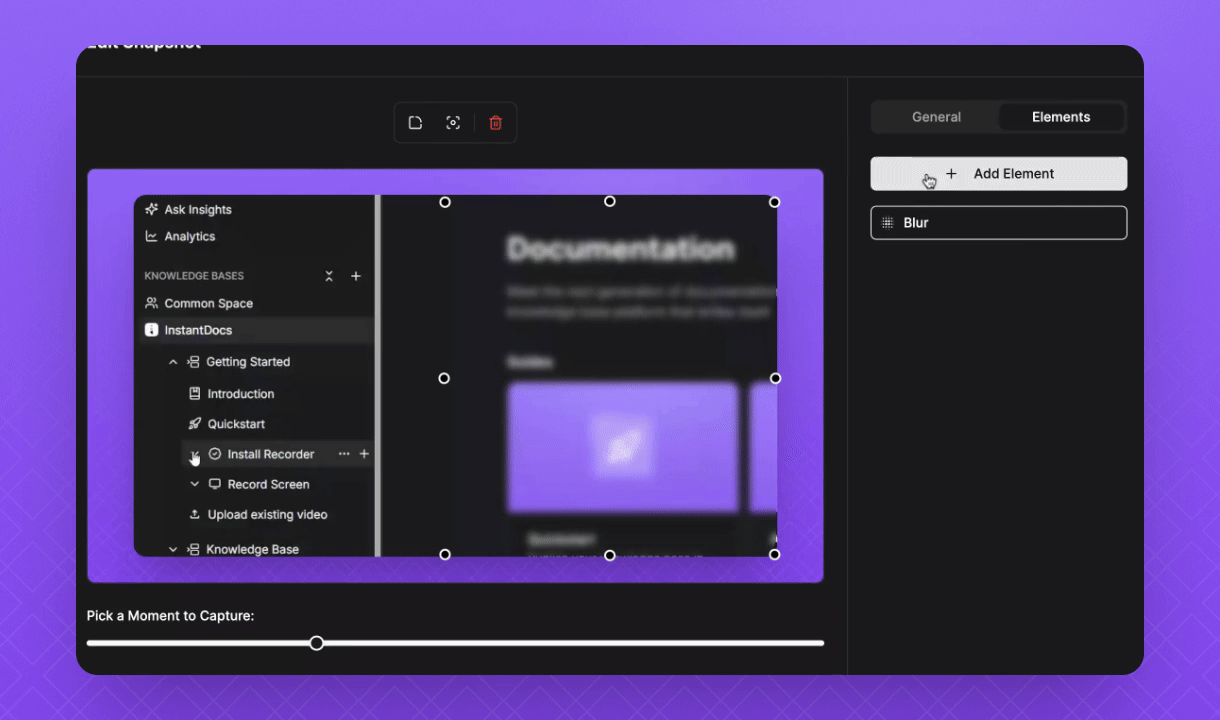Open Analytics in the preview sidebar
The image size is (1220, 720).
(x=189, y=237)
